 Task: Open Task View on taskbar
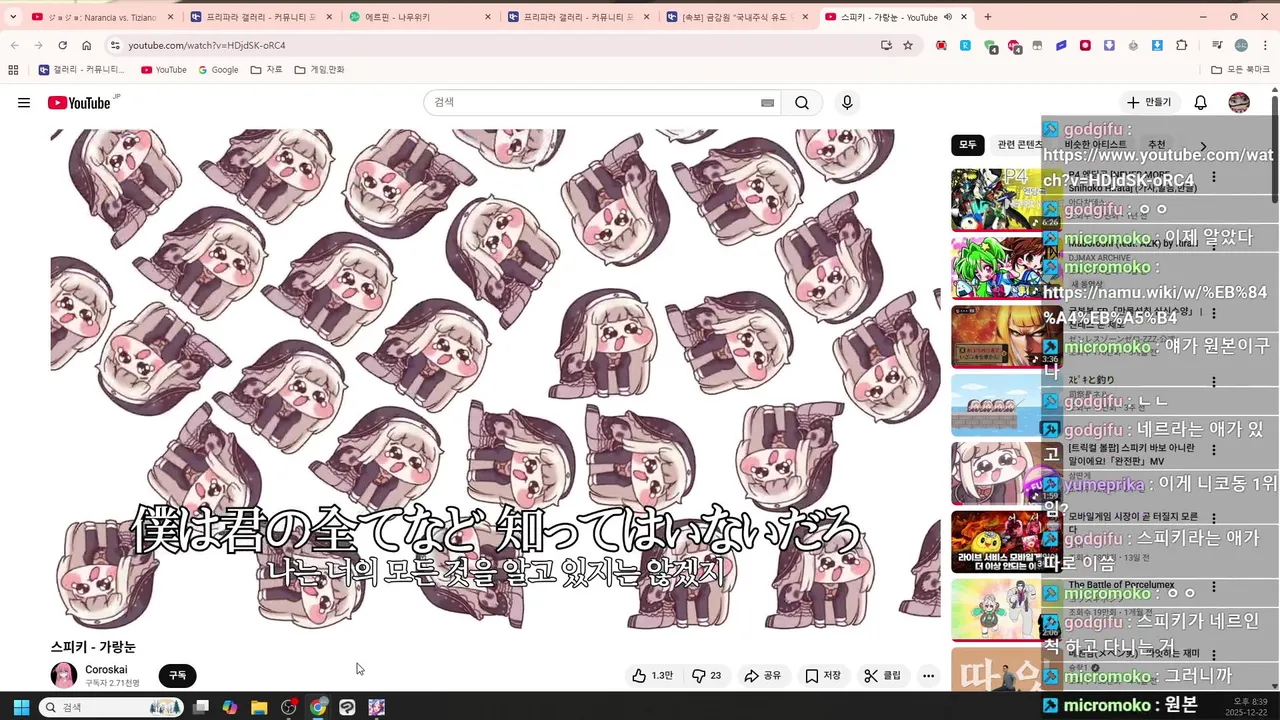[x=201, y=707]
